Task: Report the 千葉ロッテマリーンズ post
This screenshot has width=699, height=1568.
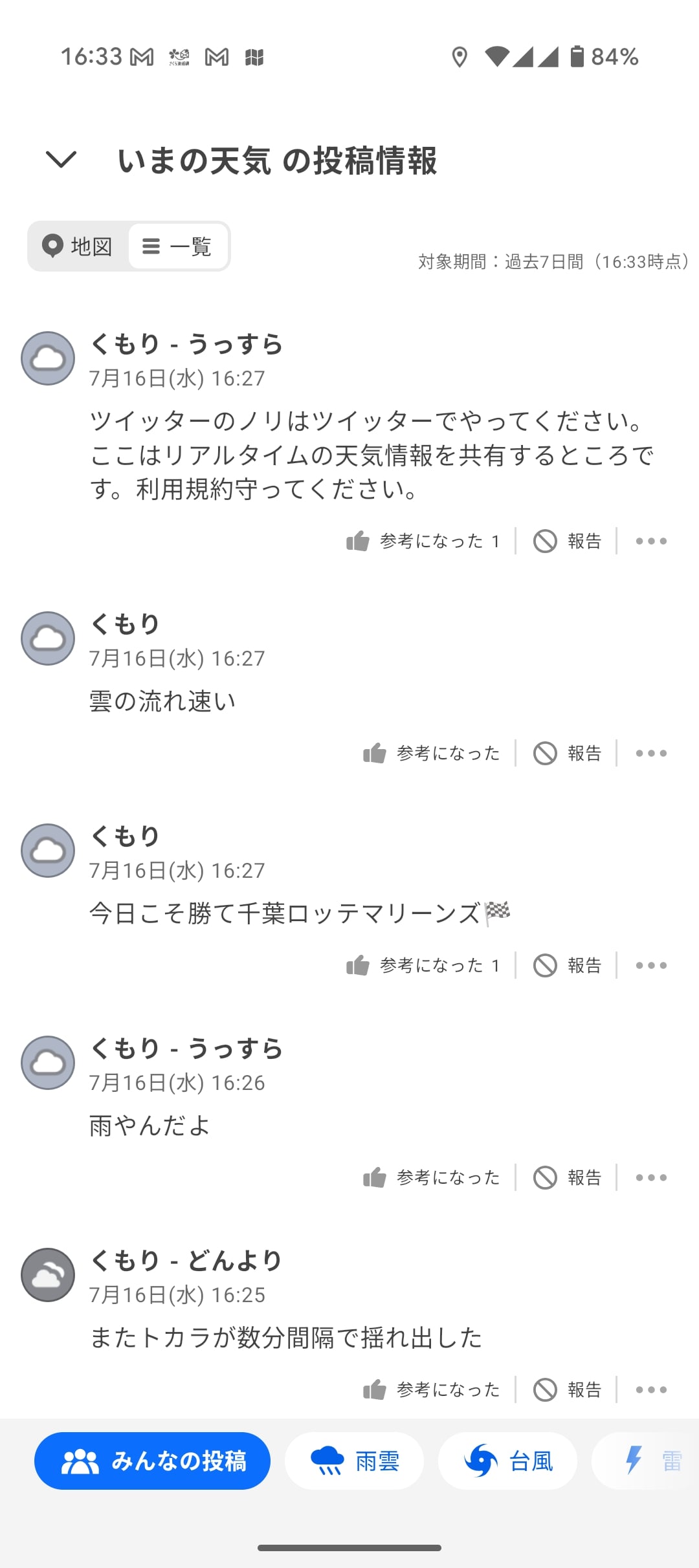Action: pos(567,965)
